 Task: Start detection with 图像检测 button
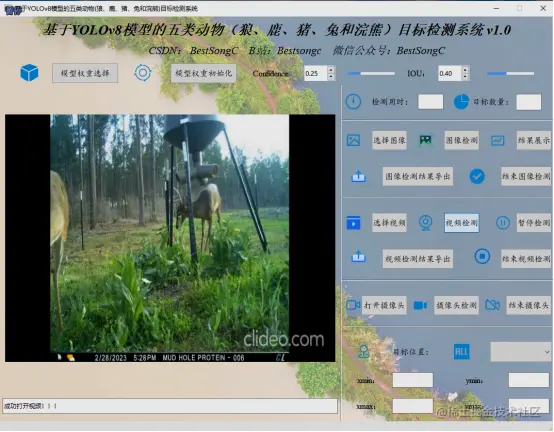(x=461, y=140)
